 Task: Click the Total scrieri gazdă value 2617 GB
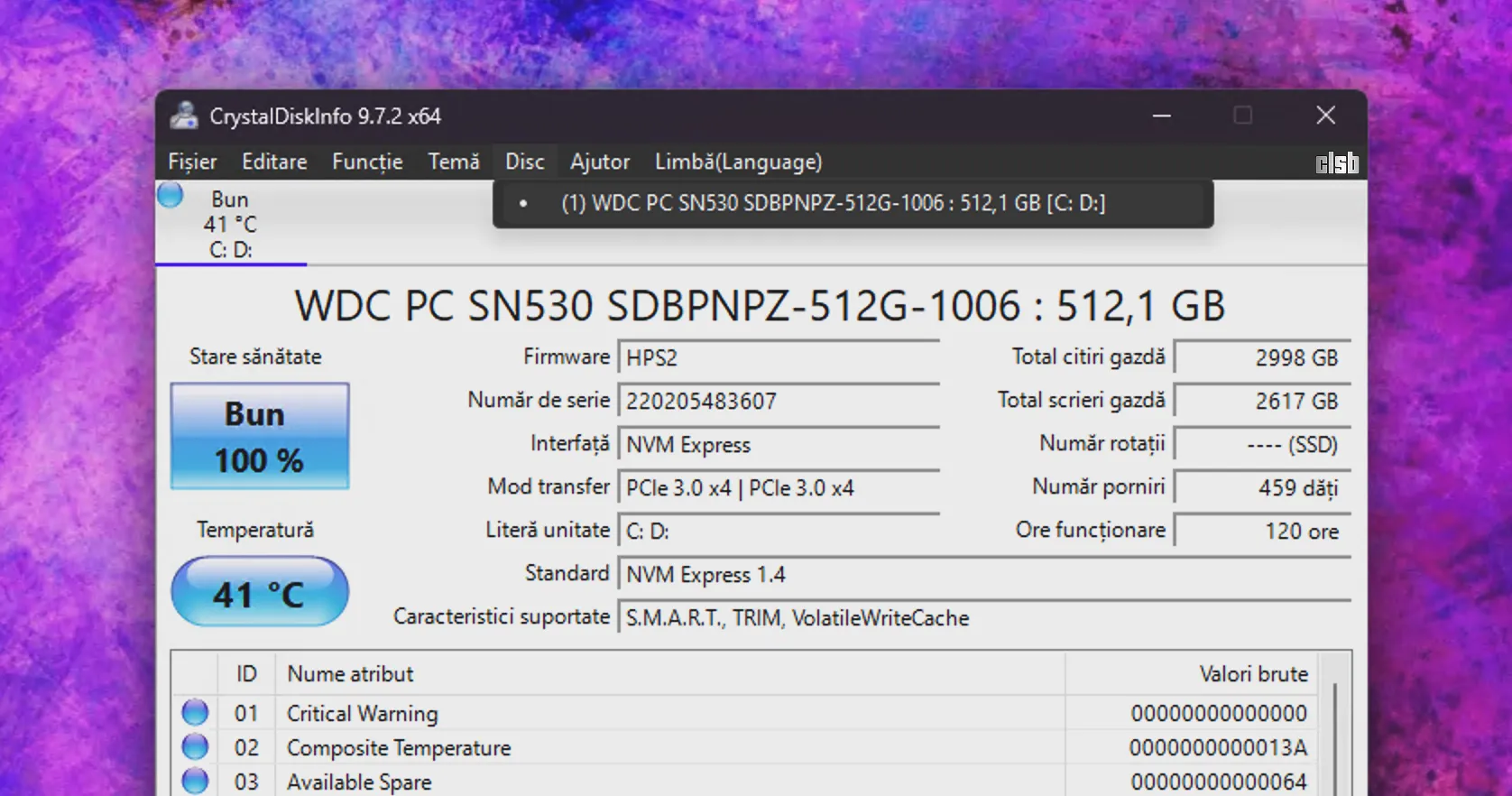(1263, 401)
